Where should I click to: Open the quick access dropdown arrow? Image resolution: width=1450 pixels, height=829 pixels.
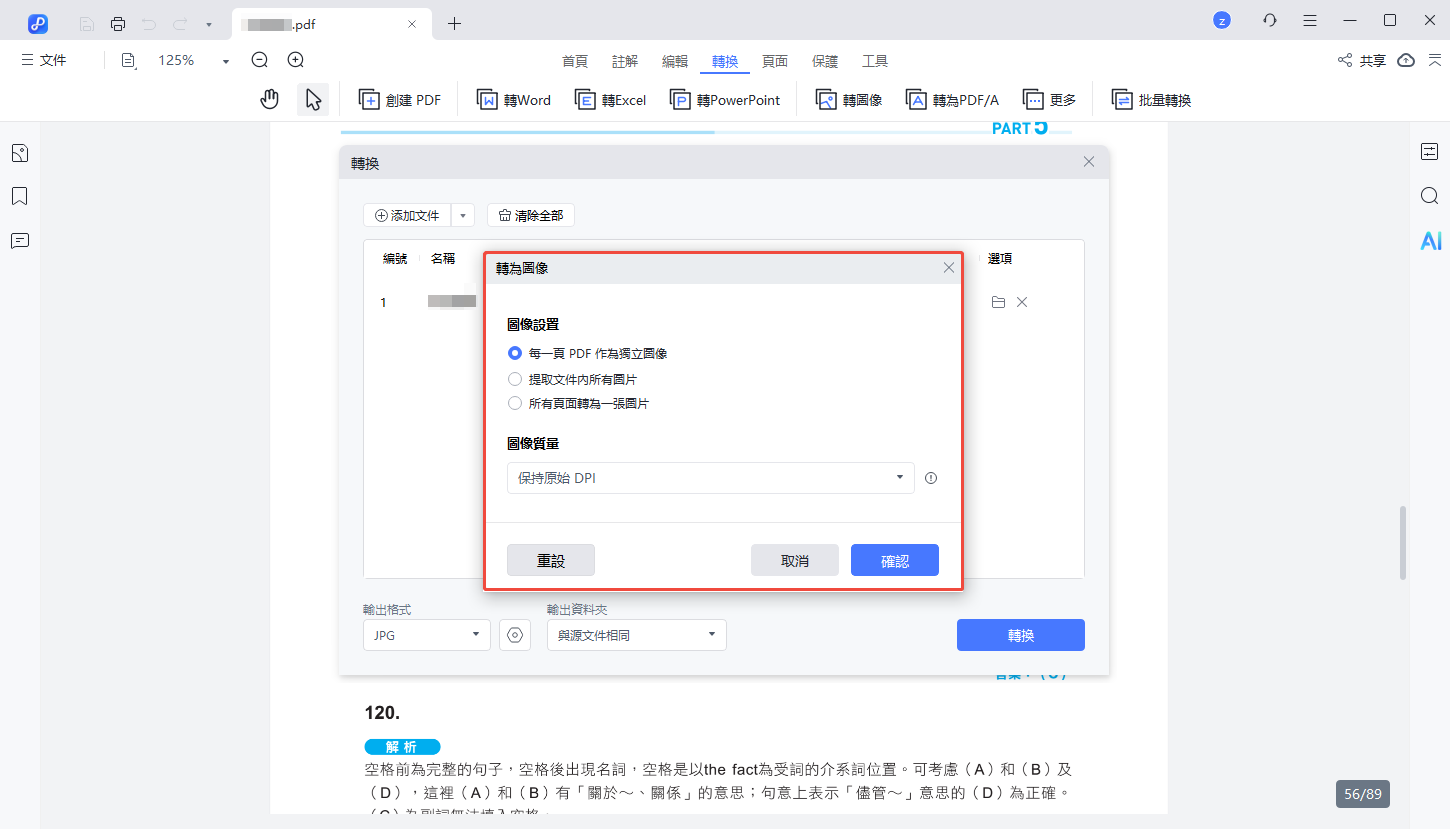click(x=208, y=24)
